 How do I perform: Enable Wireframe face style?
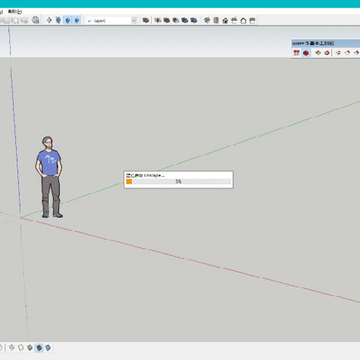pyautogui.click(x=12, y=348)
